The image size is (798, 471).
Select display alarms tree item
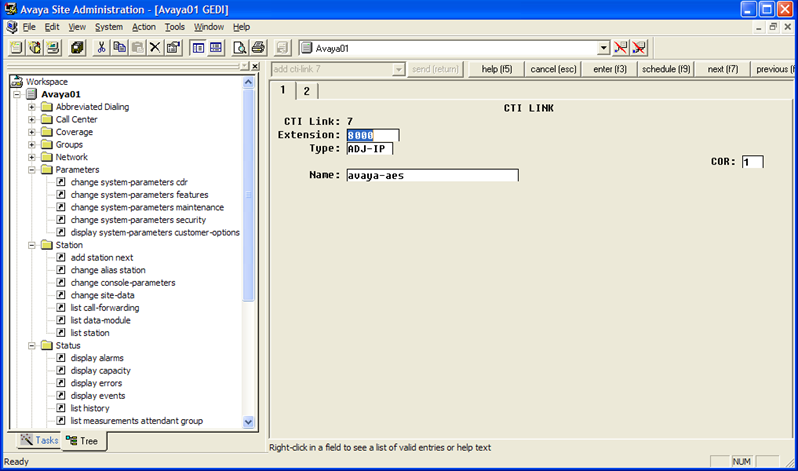(97, 358)
